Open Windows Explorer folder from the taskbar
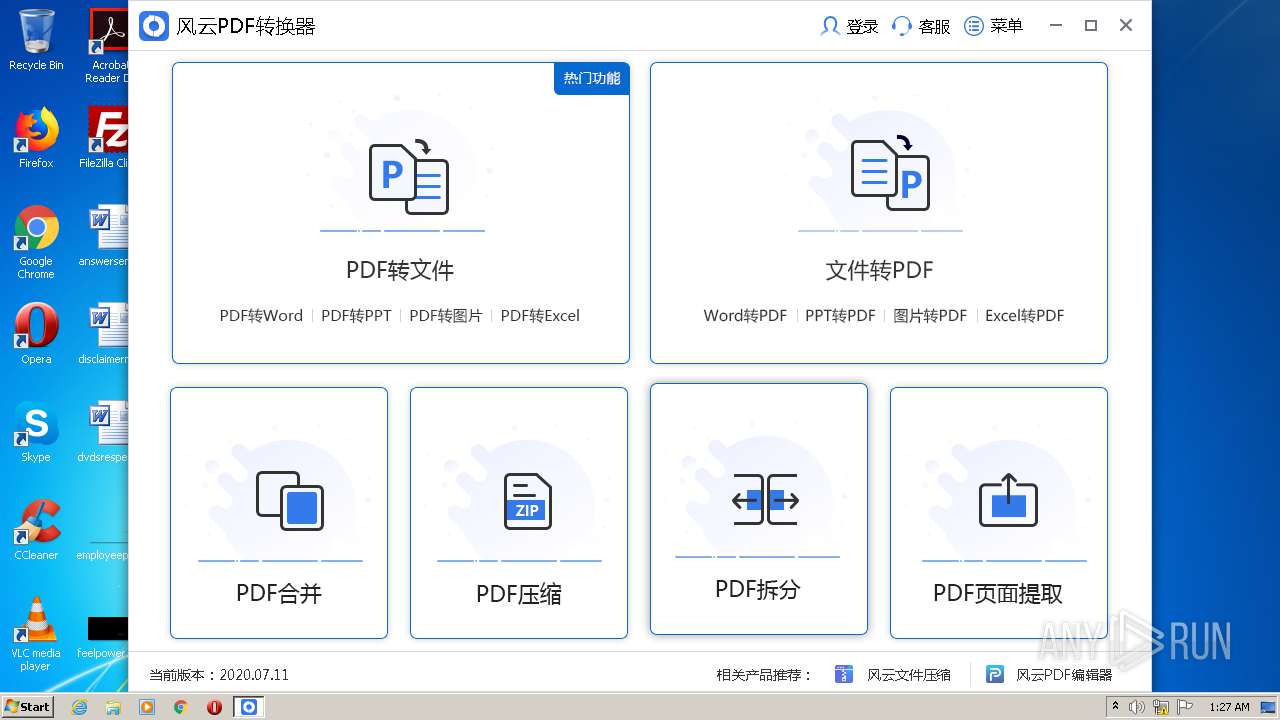 [113, 707]
